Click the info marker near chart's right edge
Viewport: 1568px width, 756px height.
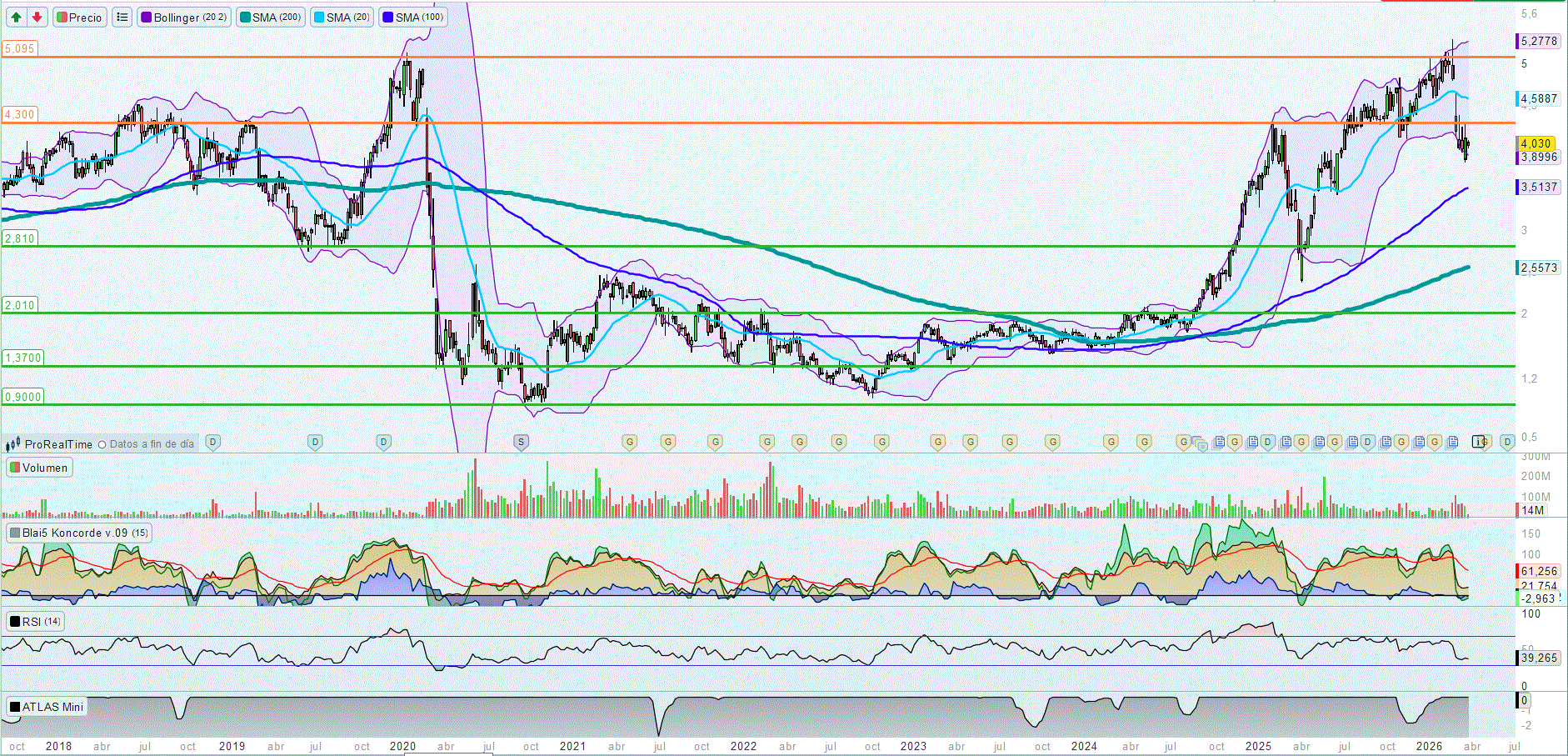click(x=1479, y=442)
